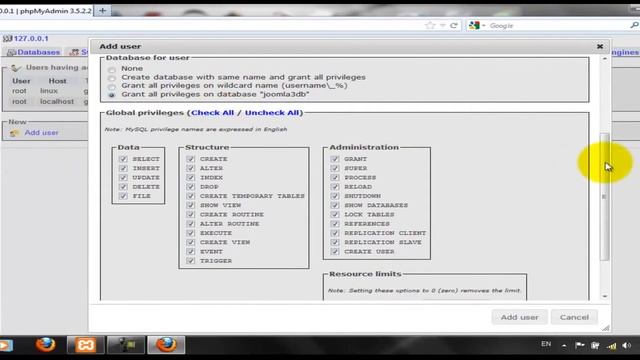Uncheck the DROP privilege
640x360 pixels.
191,187
